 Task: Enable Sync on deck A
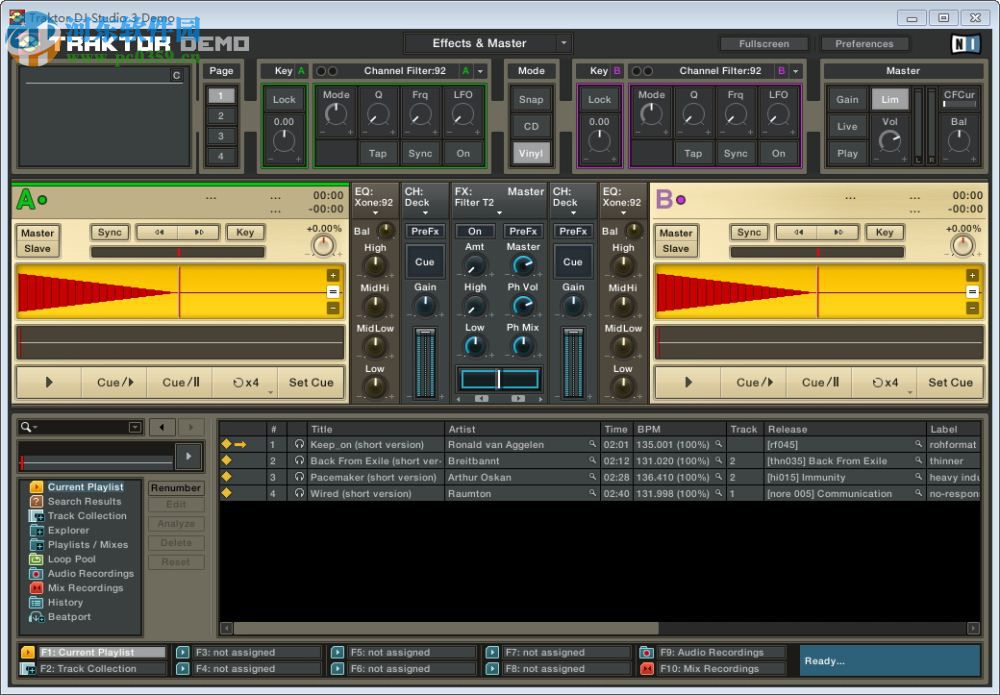pyautogui.click(x=109, y=232)
